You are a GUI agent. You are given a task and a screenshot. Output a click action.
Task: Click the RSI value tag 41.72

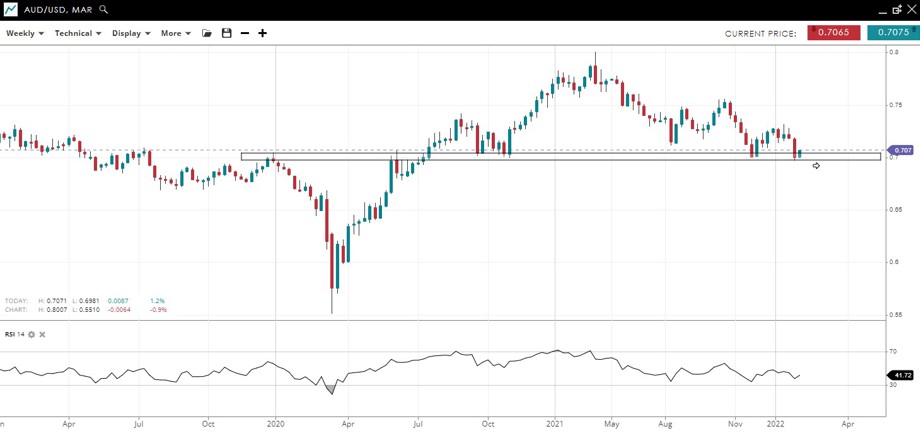tap(900, 375)
